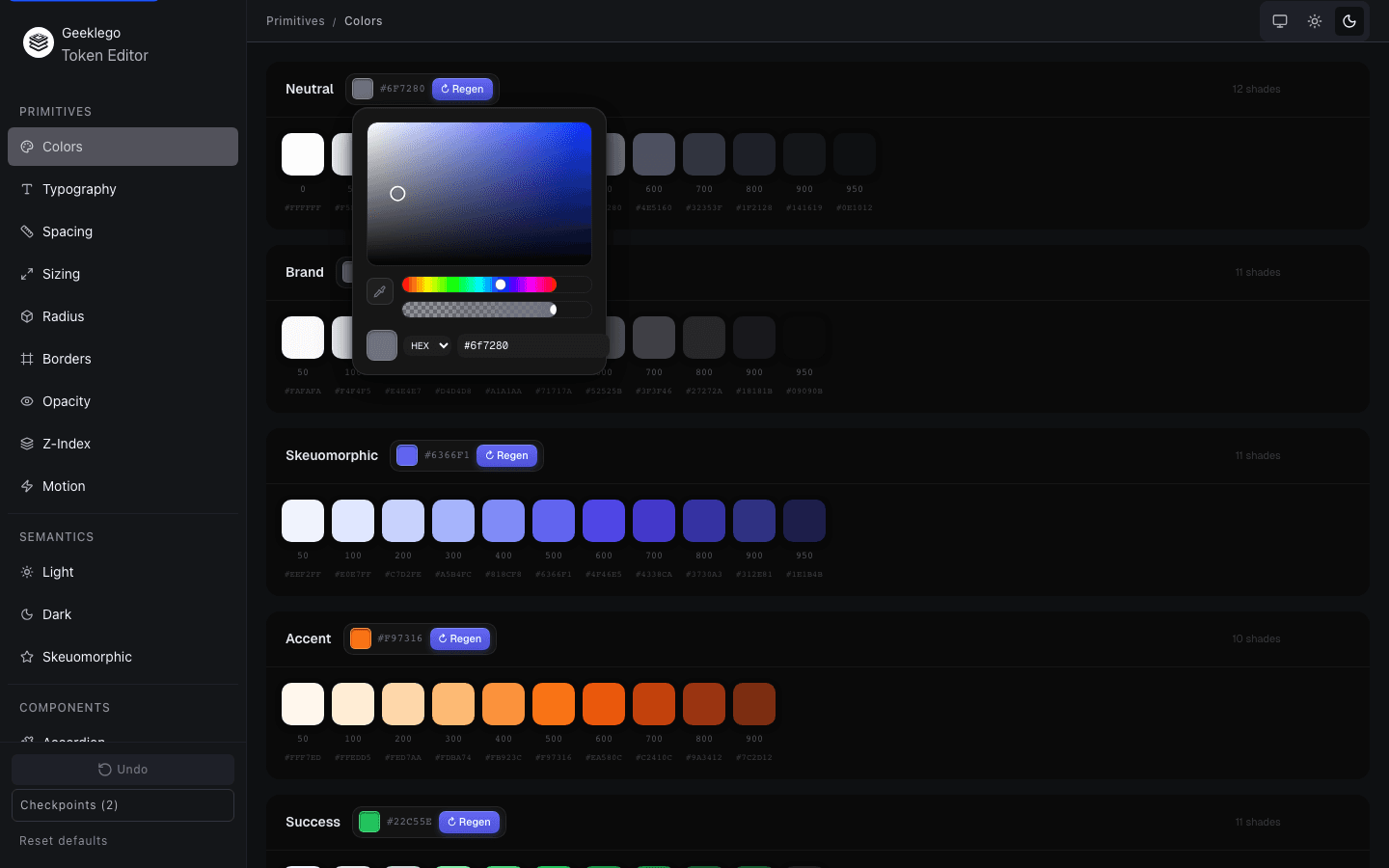Switch to dark theme moon icon
The width and height of the screenshot is (1389, 868).
point(1349,21)
